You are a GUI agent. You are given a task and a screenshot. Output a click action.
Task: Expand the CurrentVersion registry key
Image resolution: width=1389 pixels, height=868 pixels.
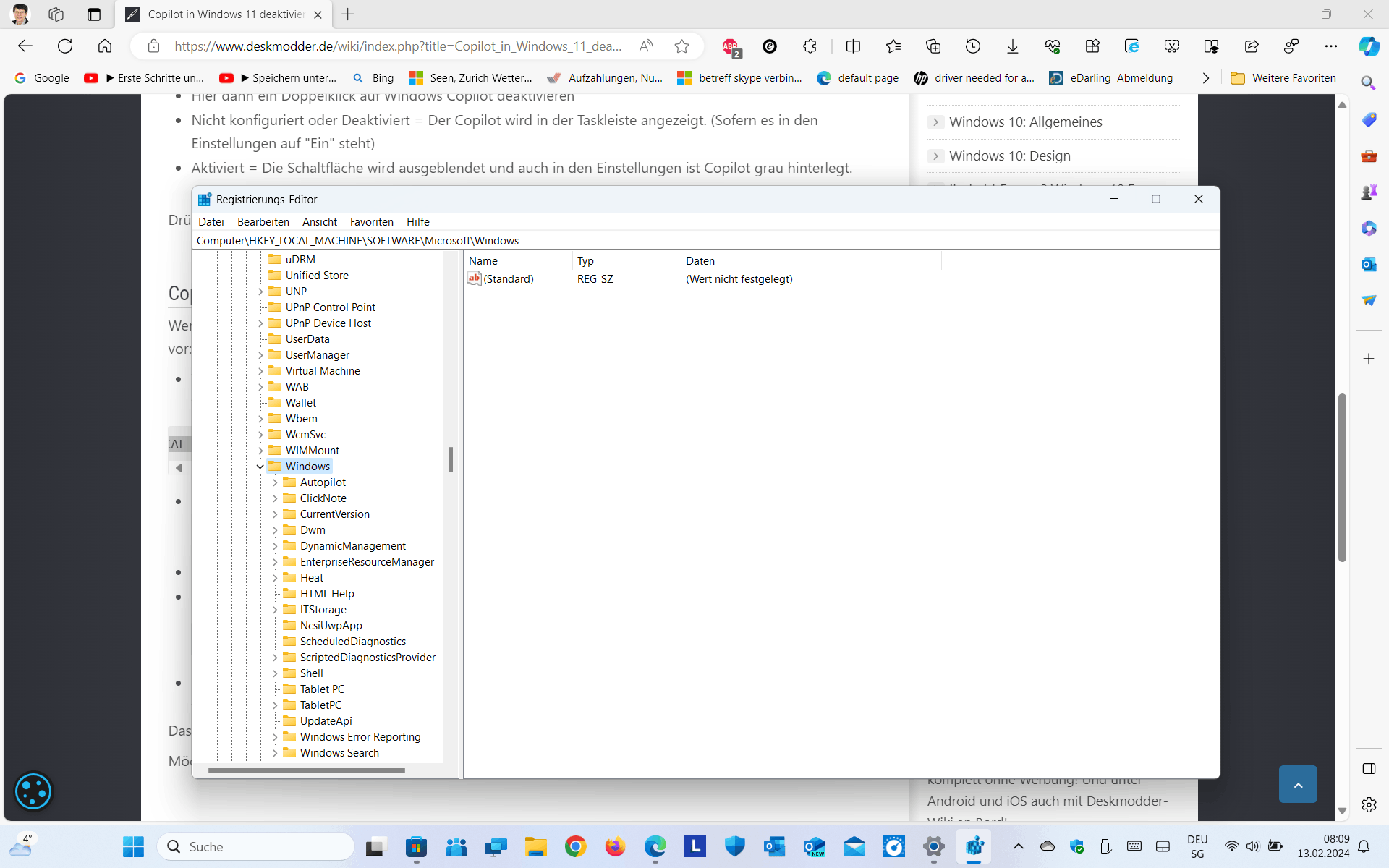point(275,514)
